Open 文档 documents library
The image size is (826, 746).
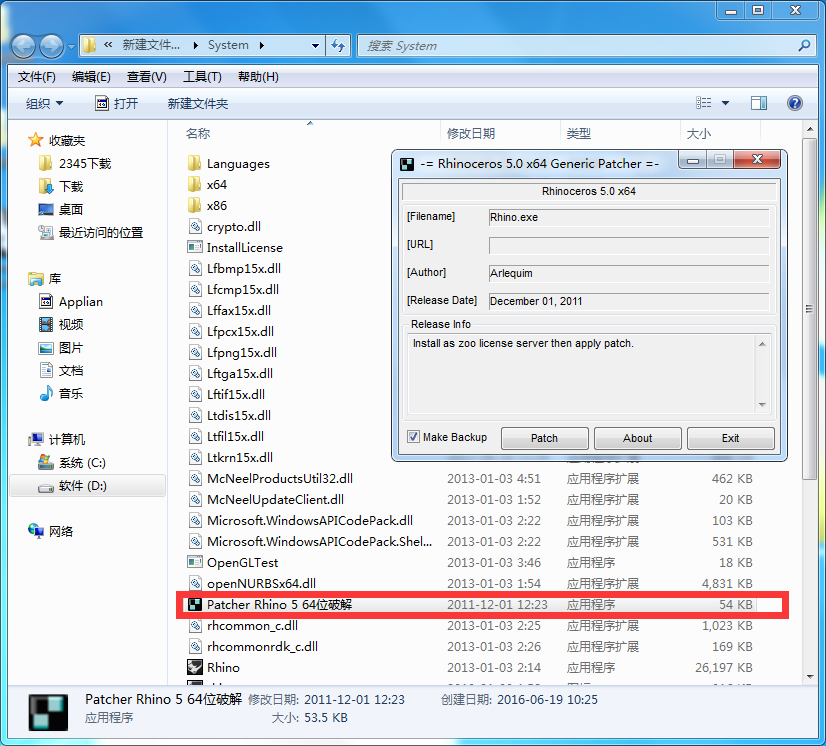(x=61, y=370)
